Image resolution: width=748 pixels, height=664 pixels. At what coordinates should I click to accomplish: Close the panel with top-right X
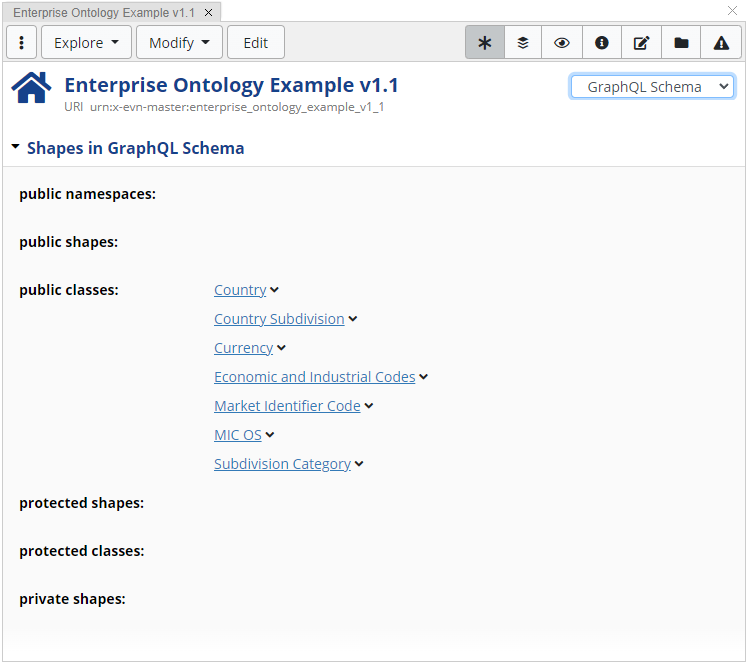click(732, 10)
